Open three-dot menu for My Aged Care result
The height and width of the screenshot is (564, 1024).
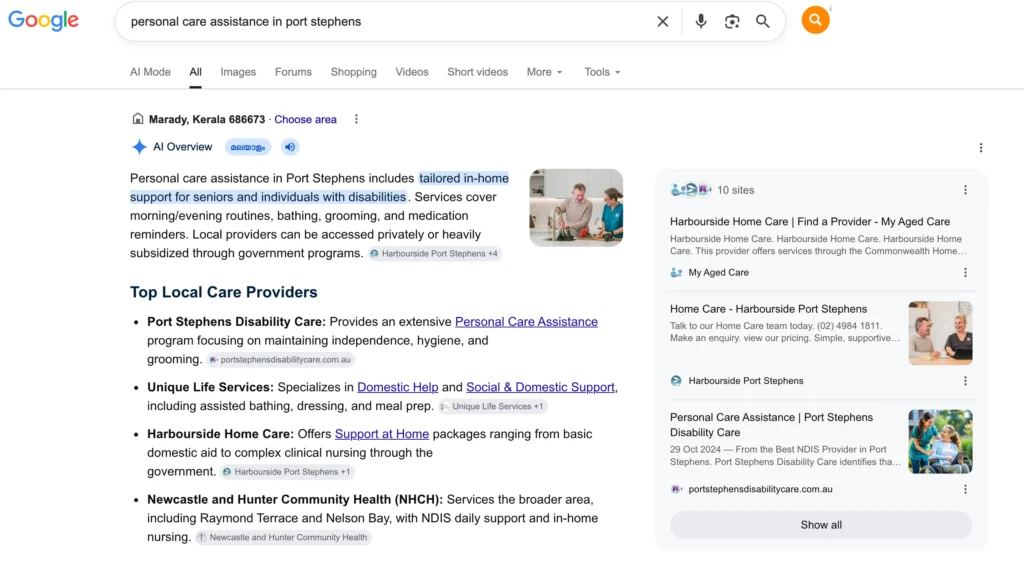point(965,272)
